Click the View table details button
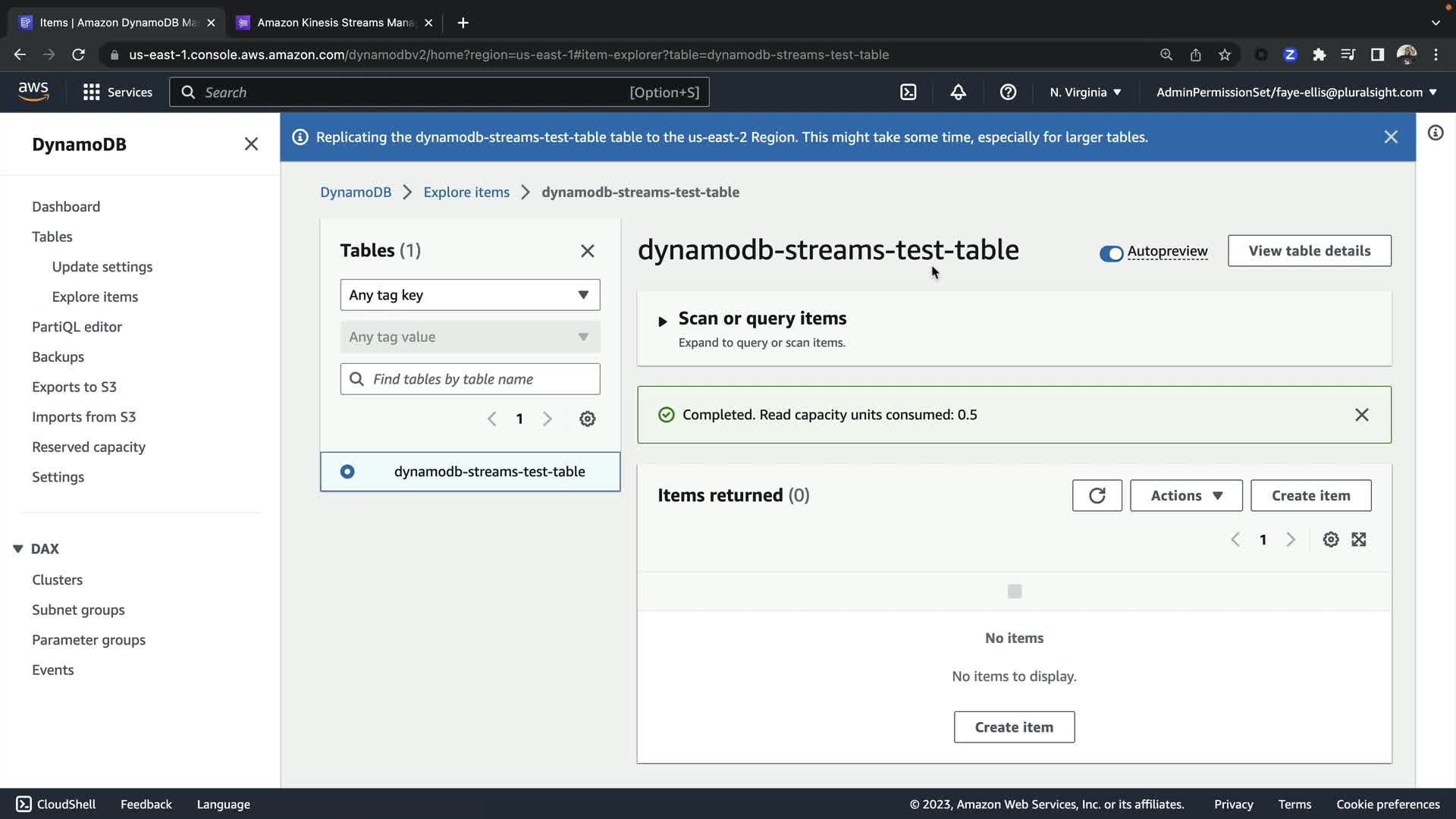 coord(1309,251)
